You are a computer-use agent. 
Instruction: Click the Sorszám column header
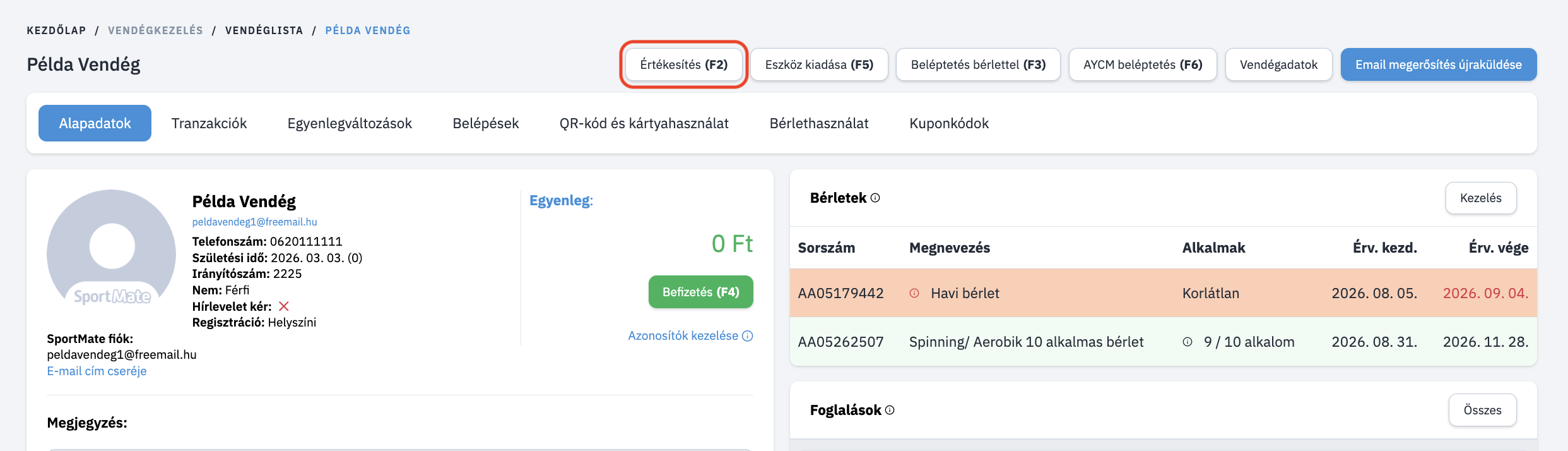pyautogui.click(x=827, y=248)
